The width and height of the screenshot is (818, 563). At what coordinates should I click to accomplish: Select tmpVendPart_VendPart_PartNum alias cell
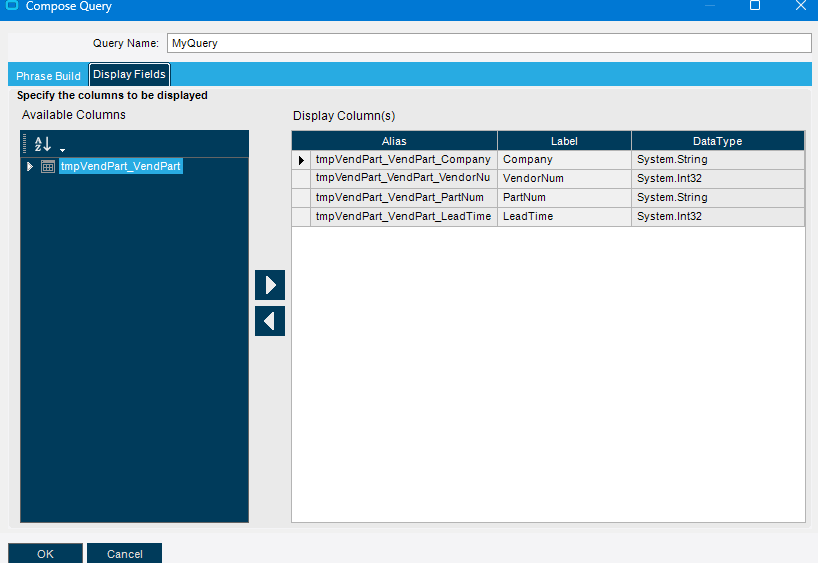pos(404,198)
